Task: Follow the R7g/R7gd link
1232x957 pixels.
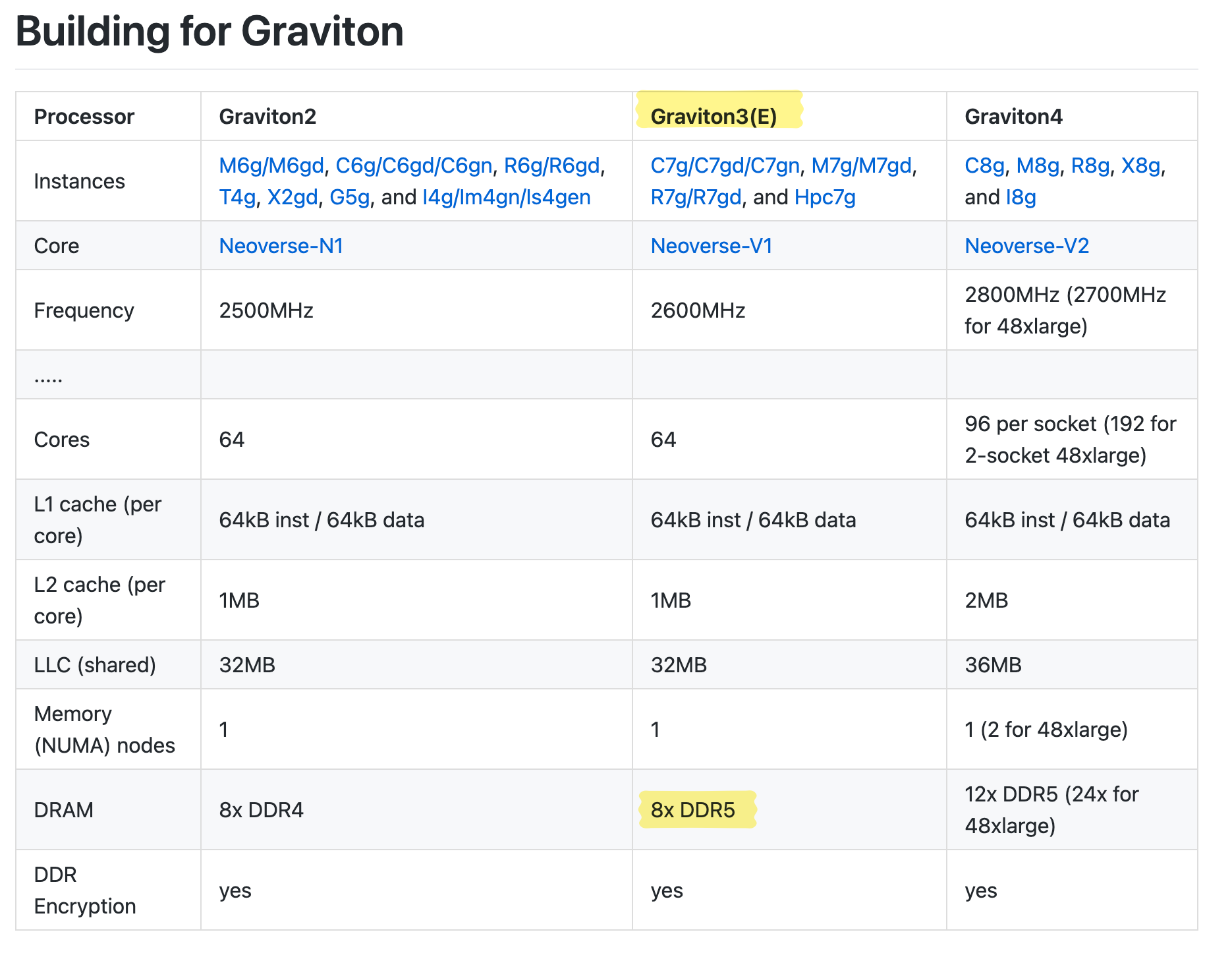Action: 696,197
